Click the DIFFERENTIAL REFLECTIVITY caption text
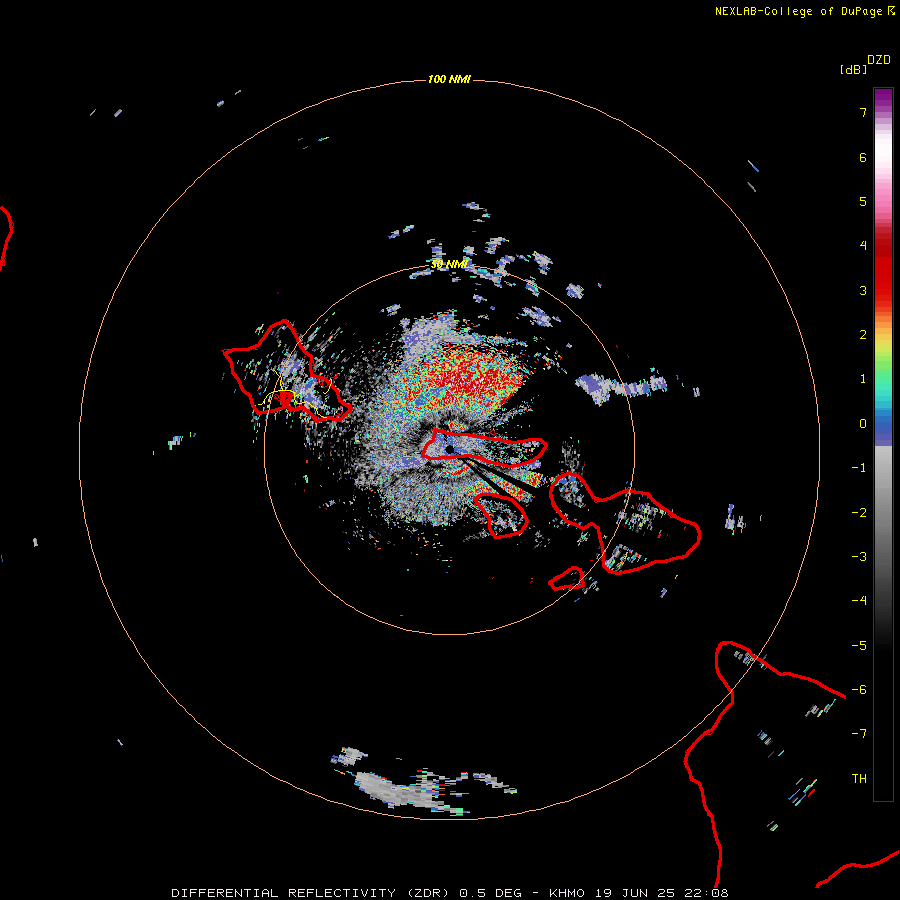Image resolution: width=900 pixels, height=900 pixels. click(x=284, y=893)
